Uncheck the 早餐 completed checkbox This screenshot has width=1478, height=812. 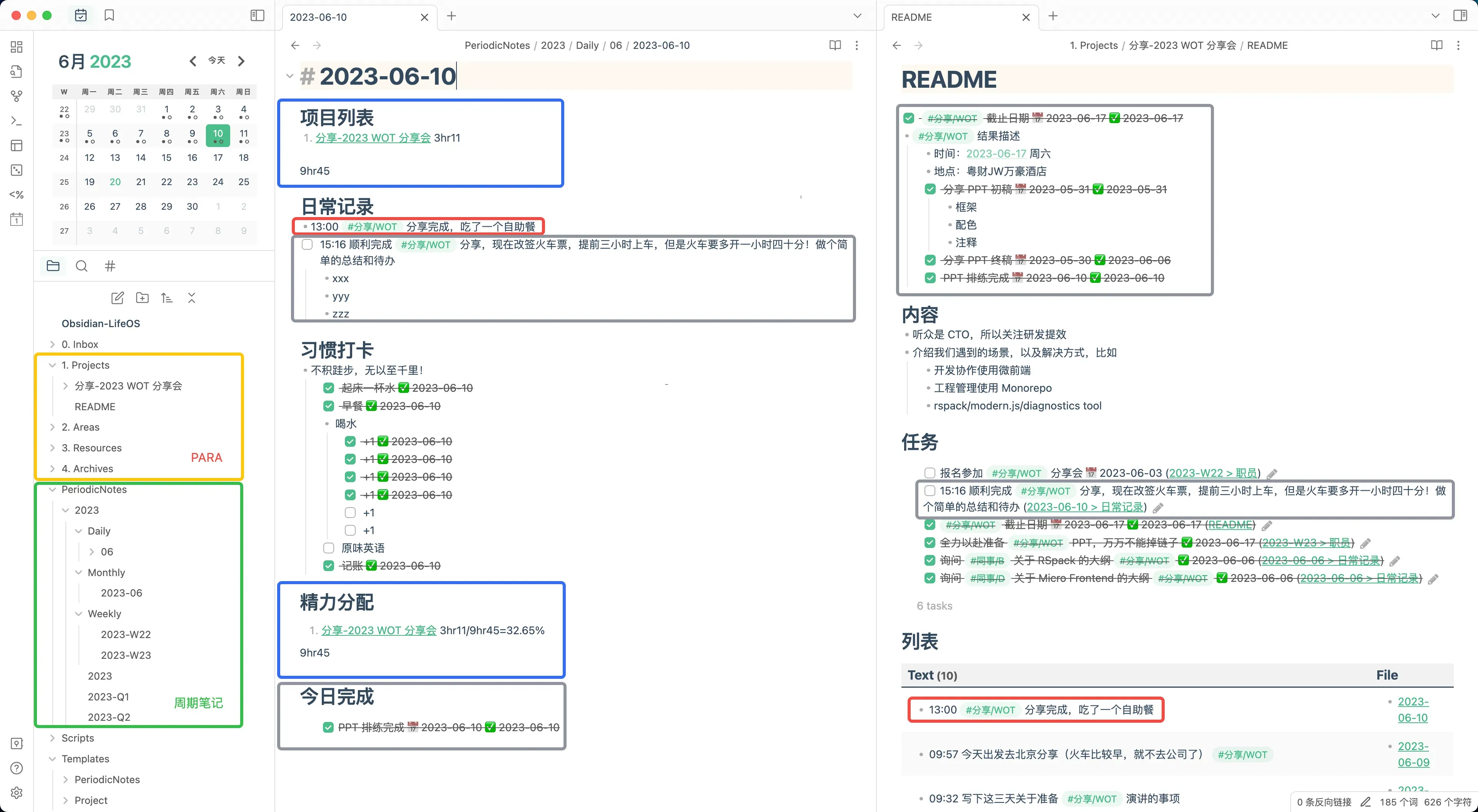tap(329, 406)
